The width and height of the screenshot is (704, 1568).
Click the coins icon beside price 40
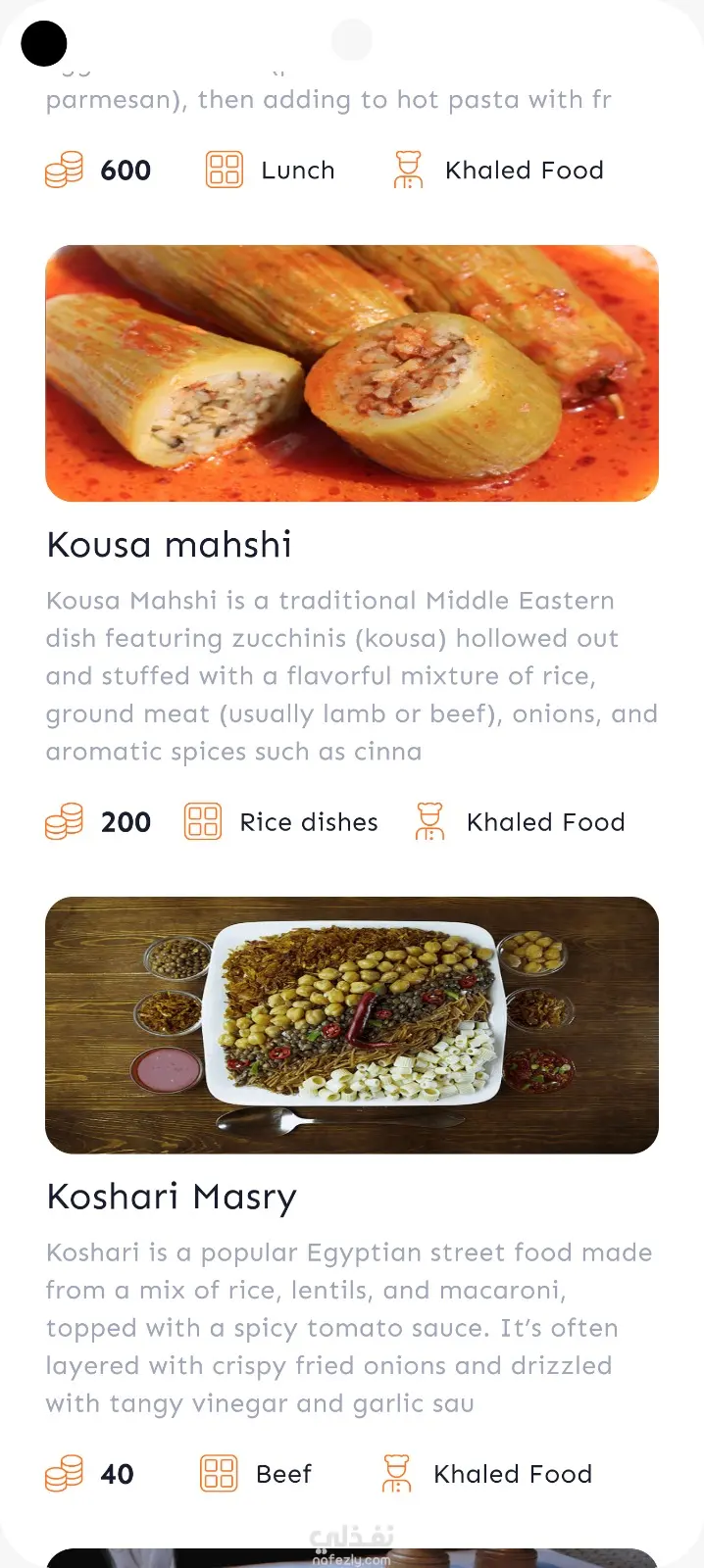pyautogui.click(x=64, y=1473)
